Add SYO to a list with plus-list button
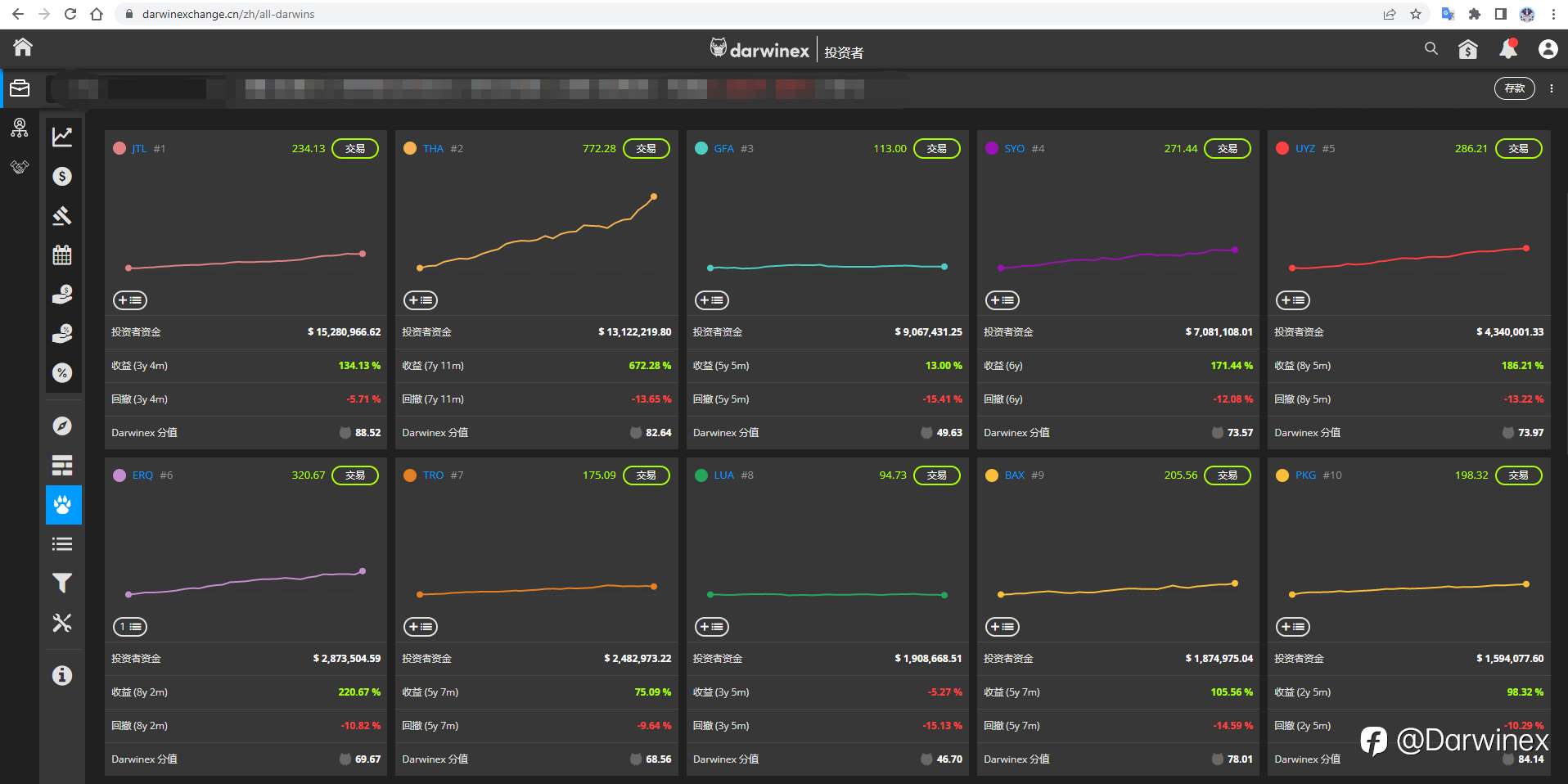This screenshot has height=784, width=1568. click(1003, 300)
